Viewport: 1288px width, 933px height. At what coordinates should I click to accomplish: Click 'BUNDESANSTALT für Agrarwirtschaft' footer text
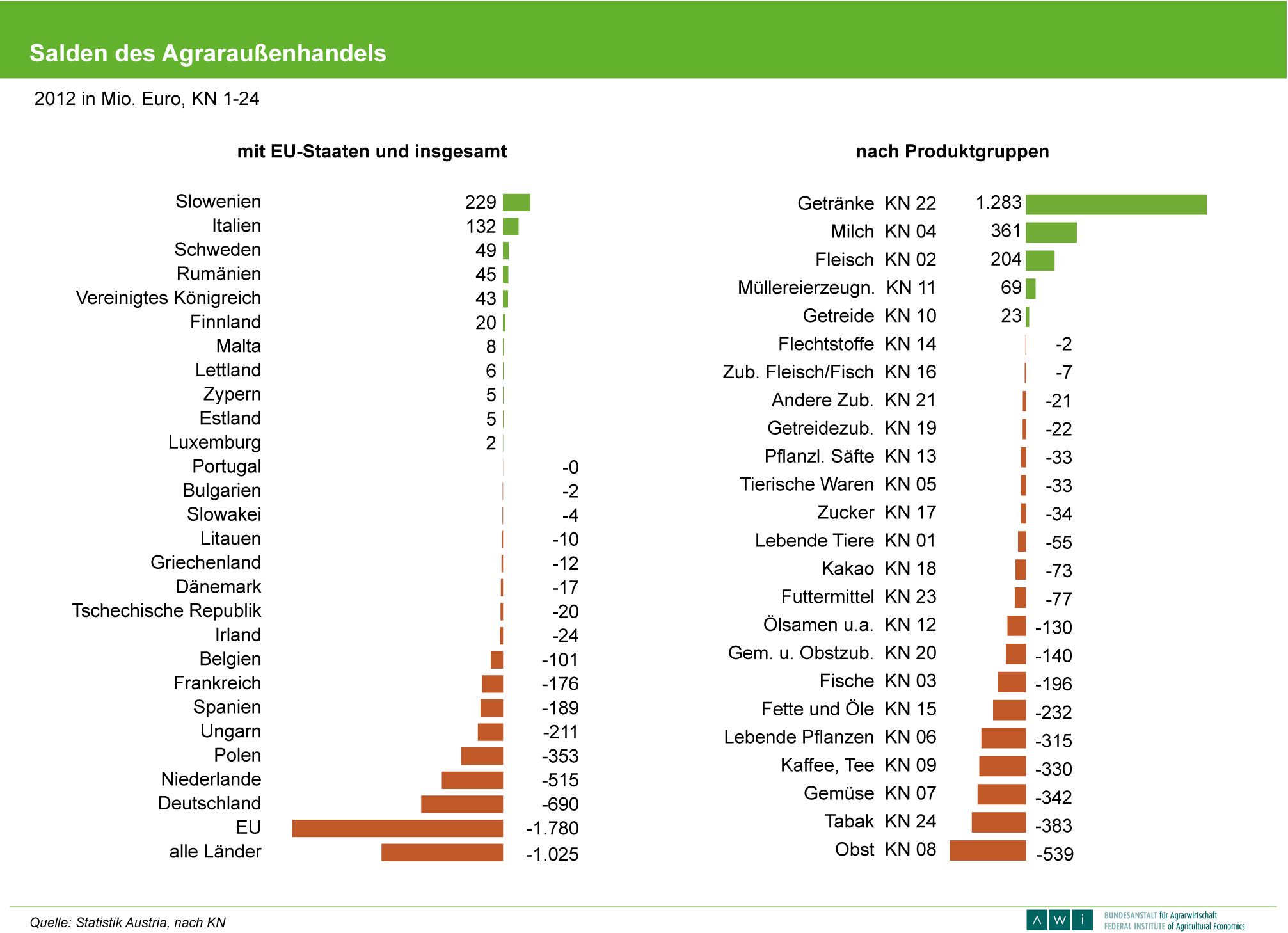(x=1160, y=915)
